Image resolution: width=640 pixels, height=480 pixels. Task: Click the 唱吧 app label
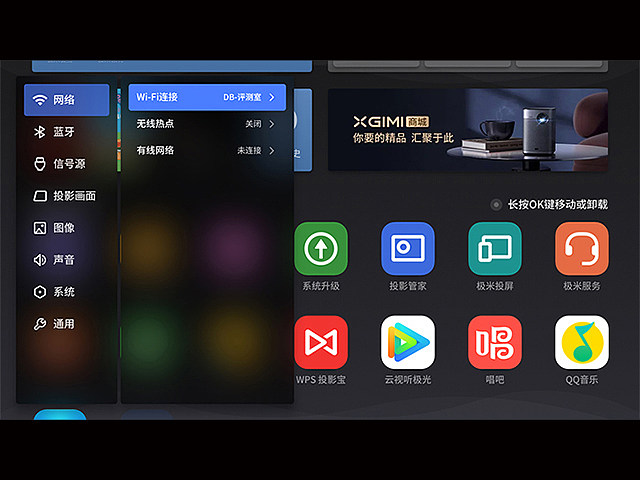pos(495,380)
